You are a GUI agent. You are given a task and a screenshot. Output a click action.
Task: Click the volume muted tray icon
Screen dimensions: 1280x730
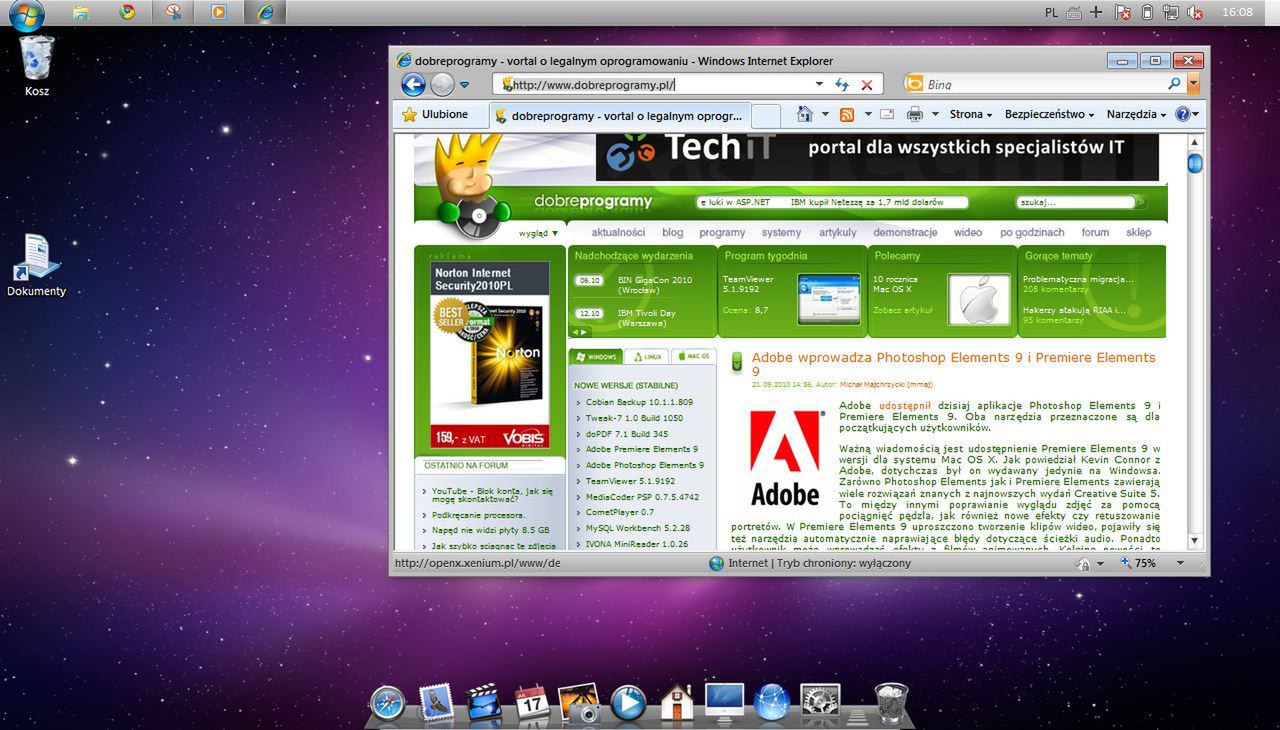(1195, 12)
